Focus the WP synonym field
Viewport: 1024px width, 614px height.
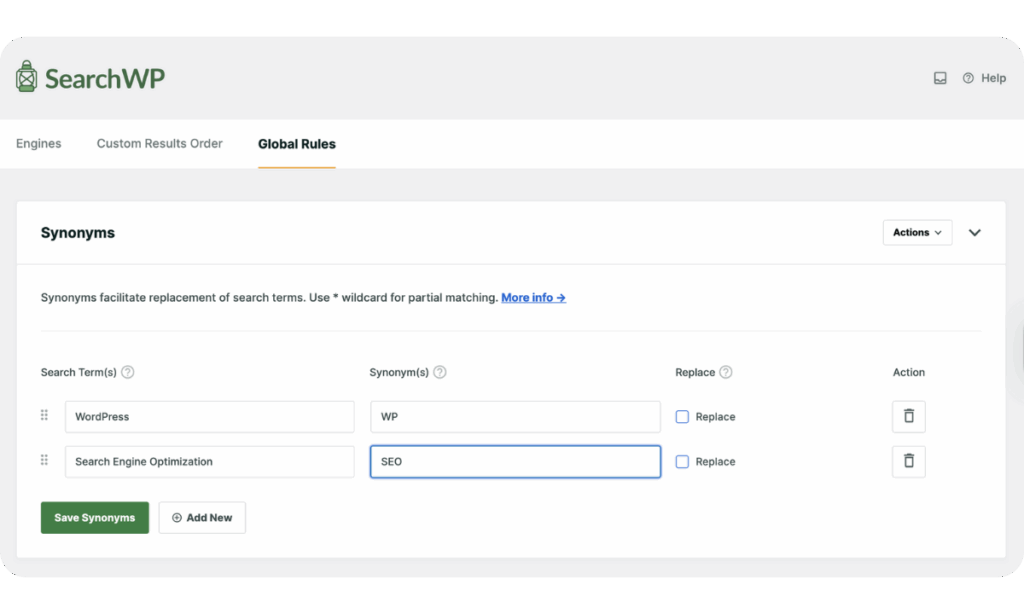(515, 417)
